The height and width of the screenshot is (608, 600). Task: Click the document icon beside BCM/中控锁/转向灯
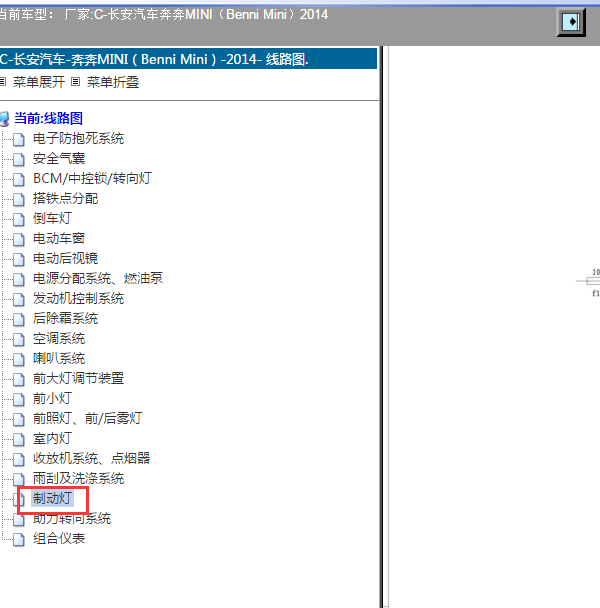(18, 179)
